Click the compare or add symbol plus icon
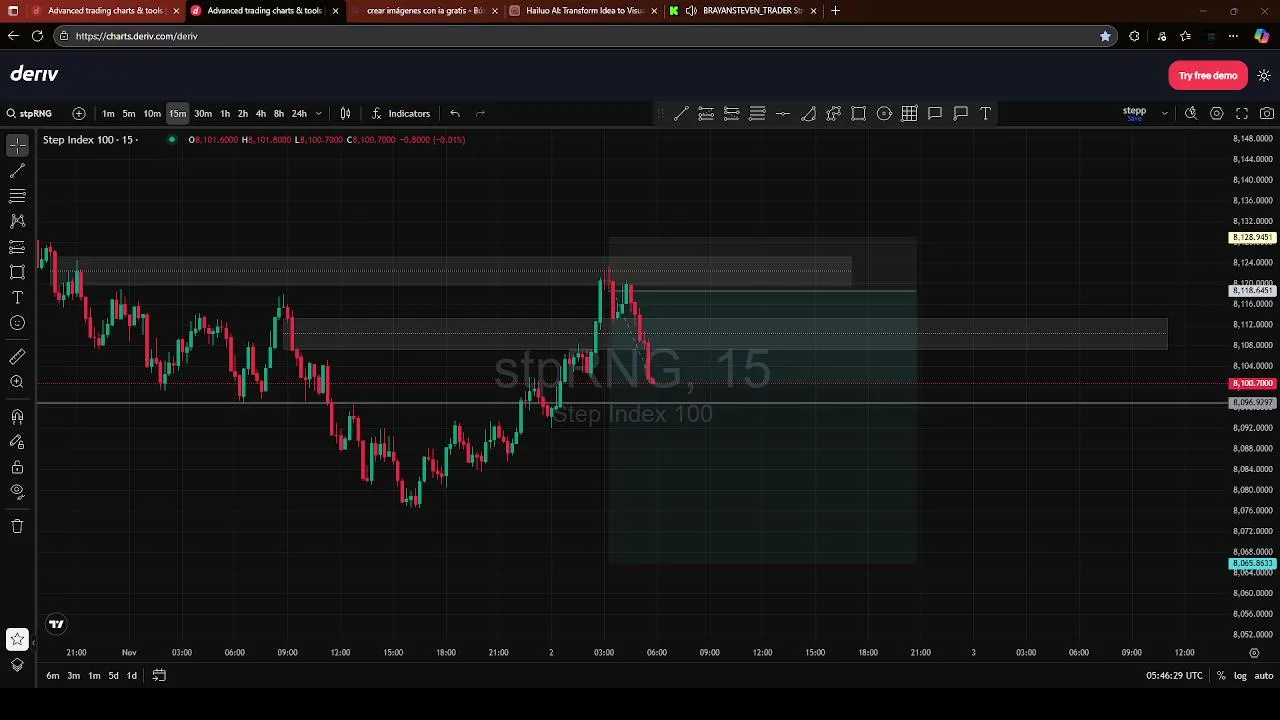The image size is (1280, 720). [79, 113]
